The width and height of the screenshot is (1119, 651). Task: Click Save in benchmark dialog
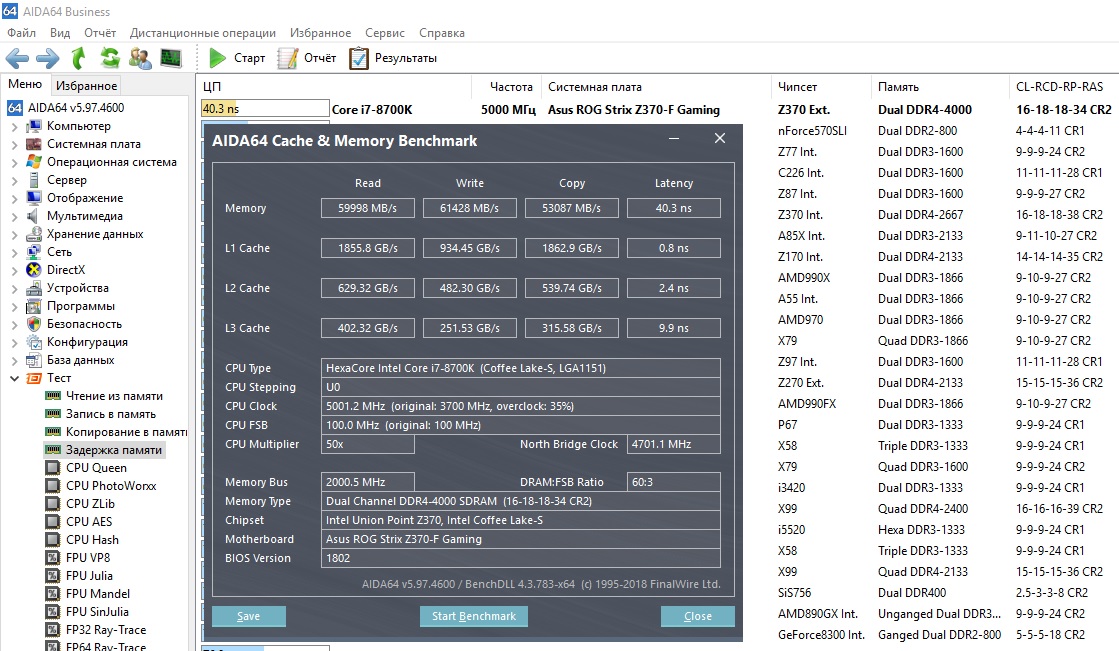(x=248, y=616)
